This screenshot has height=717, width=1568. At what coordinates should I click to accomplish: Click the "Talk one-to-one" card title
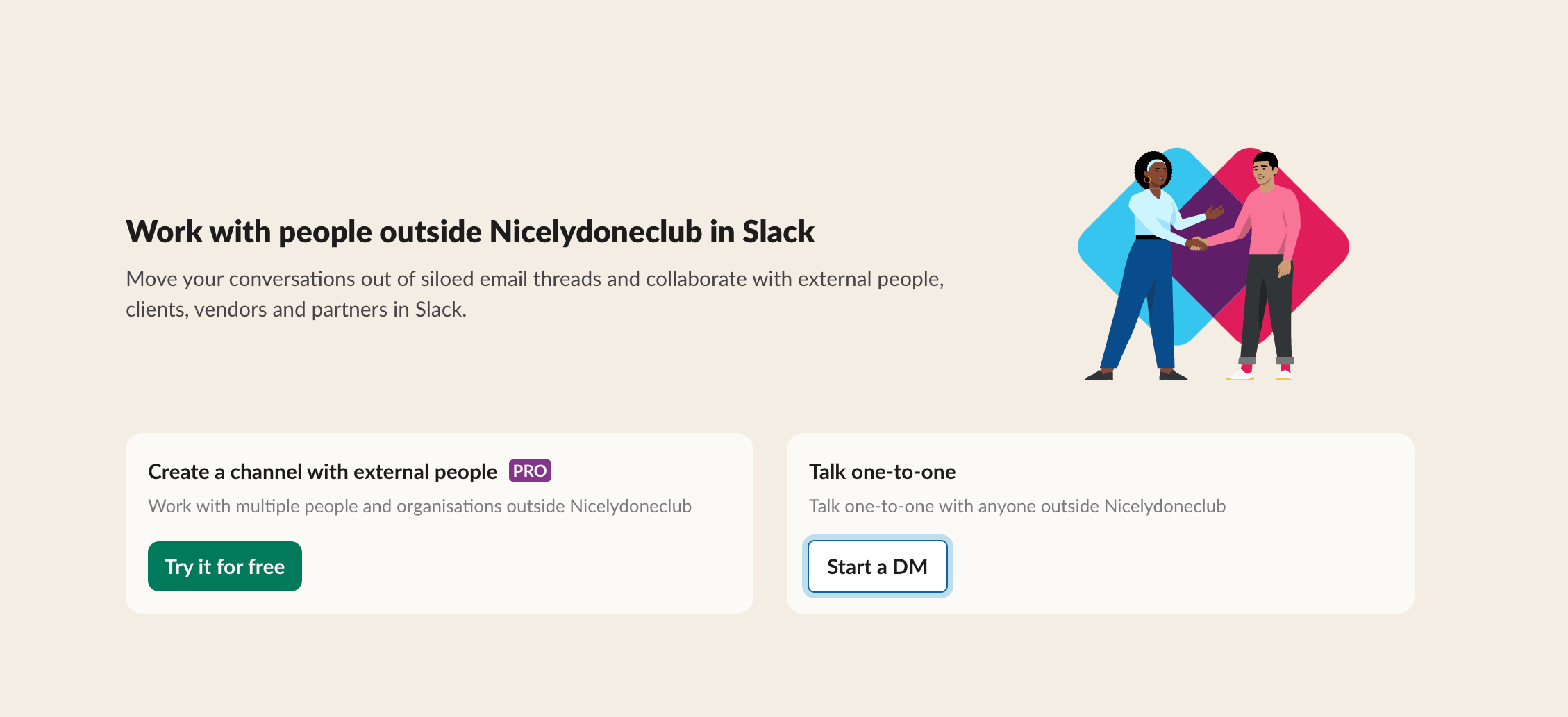tap(882, 472)
